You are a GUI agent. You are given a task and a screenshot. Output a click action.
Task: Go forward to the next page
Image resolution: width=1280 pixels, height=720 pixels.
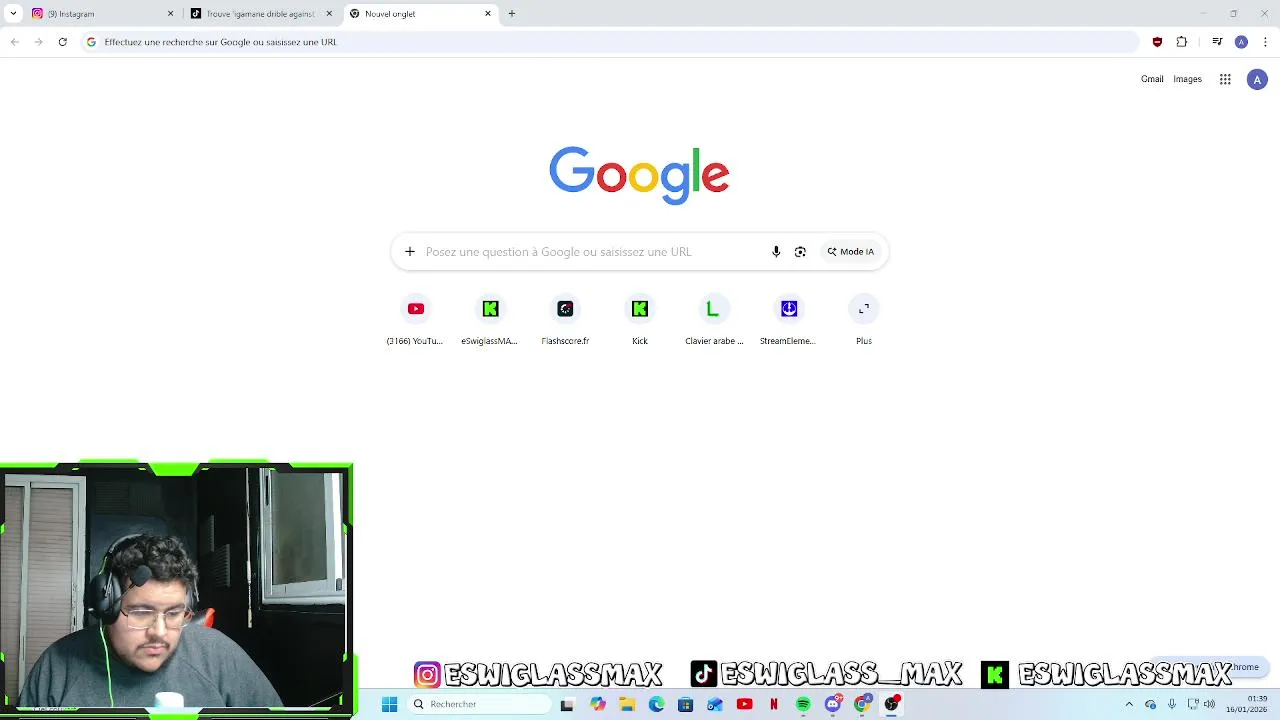(39, 42)
